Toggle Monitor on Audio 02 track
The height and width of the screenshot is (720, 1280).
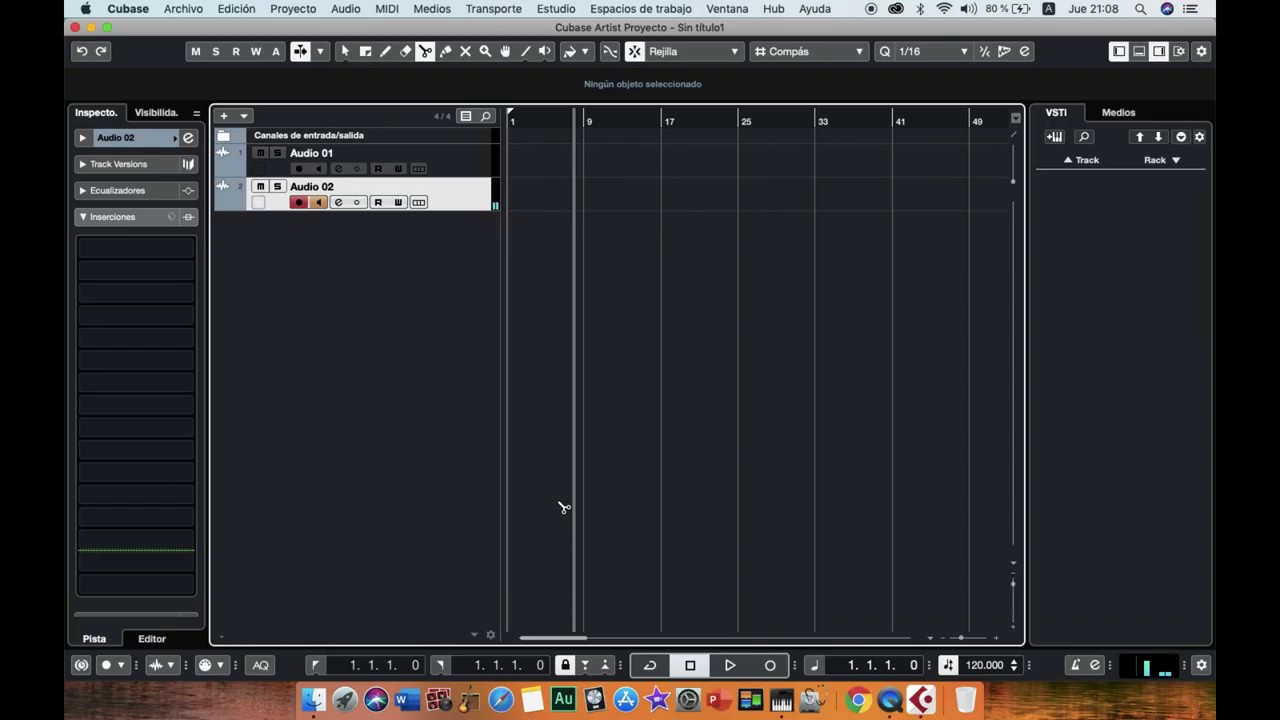coord(318,203)
